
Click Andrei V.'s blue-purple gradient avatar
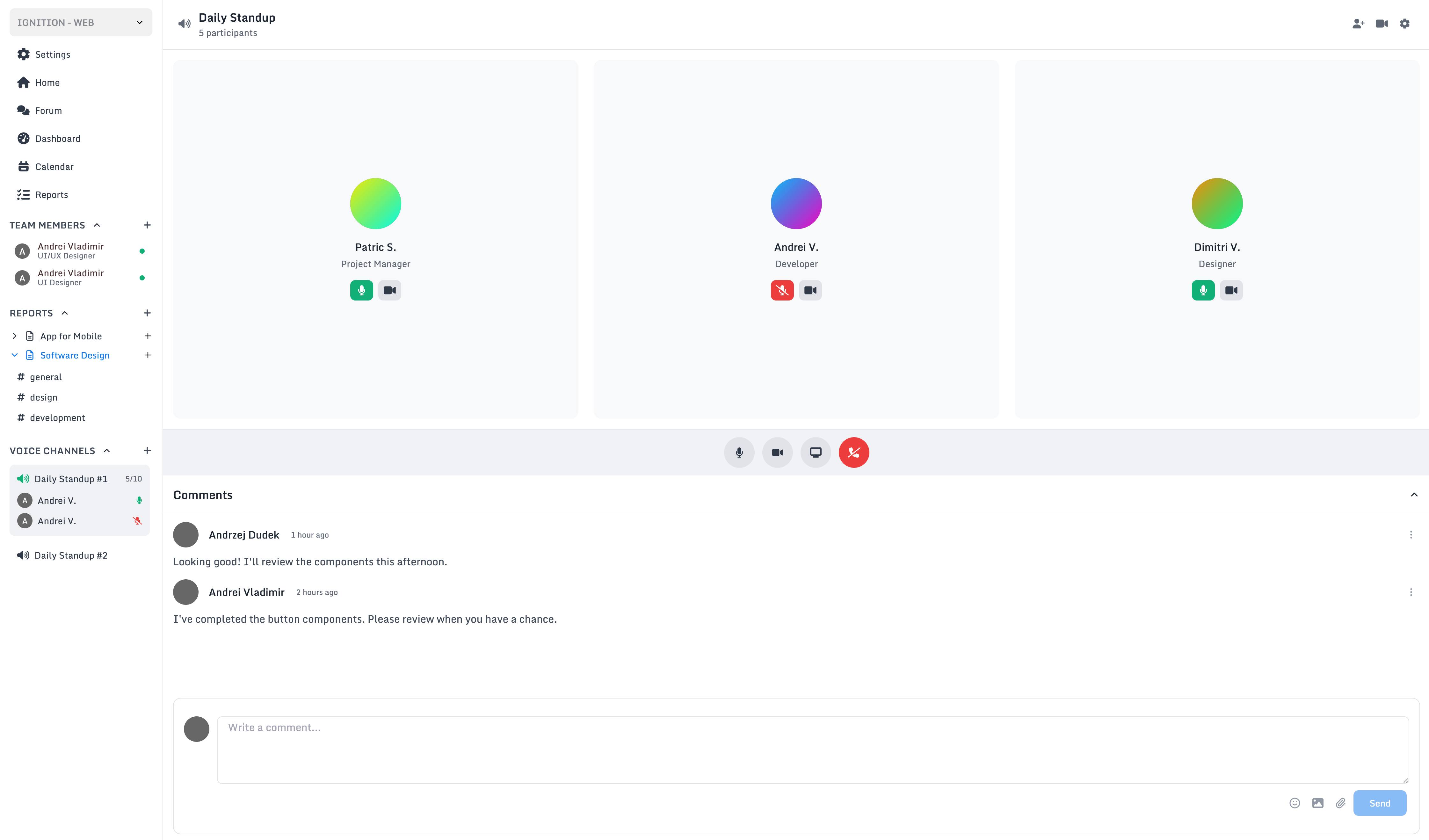(x=796, y=204)
